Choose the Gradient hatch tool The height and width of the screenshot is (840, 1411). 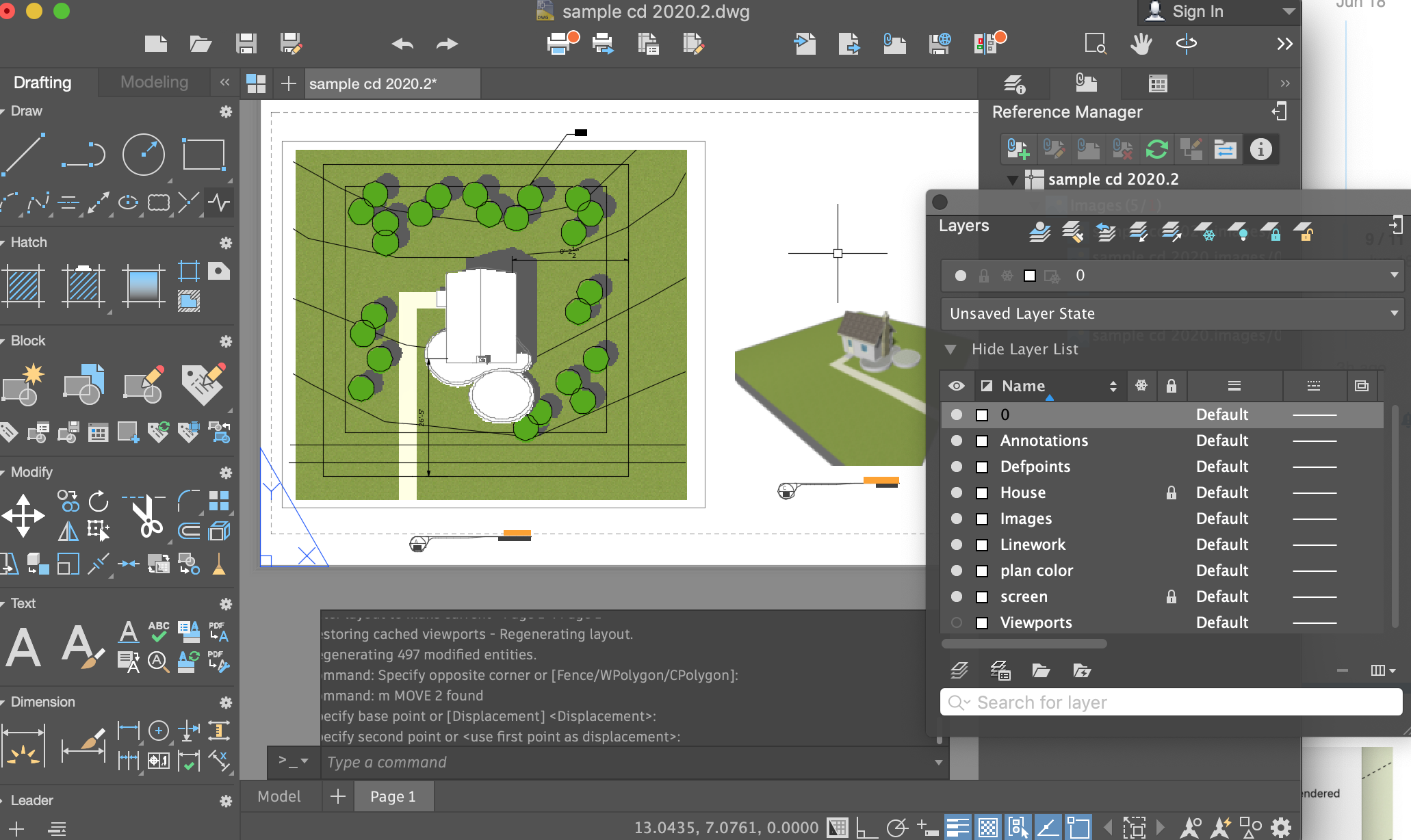click(143, 285)
